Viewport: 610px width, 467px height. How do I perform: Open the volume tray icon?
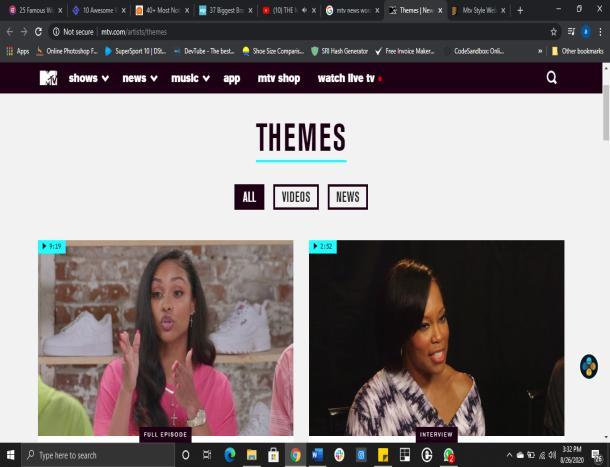(552, 455)
